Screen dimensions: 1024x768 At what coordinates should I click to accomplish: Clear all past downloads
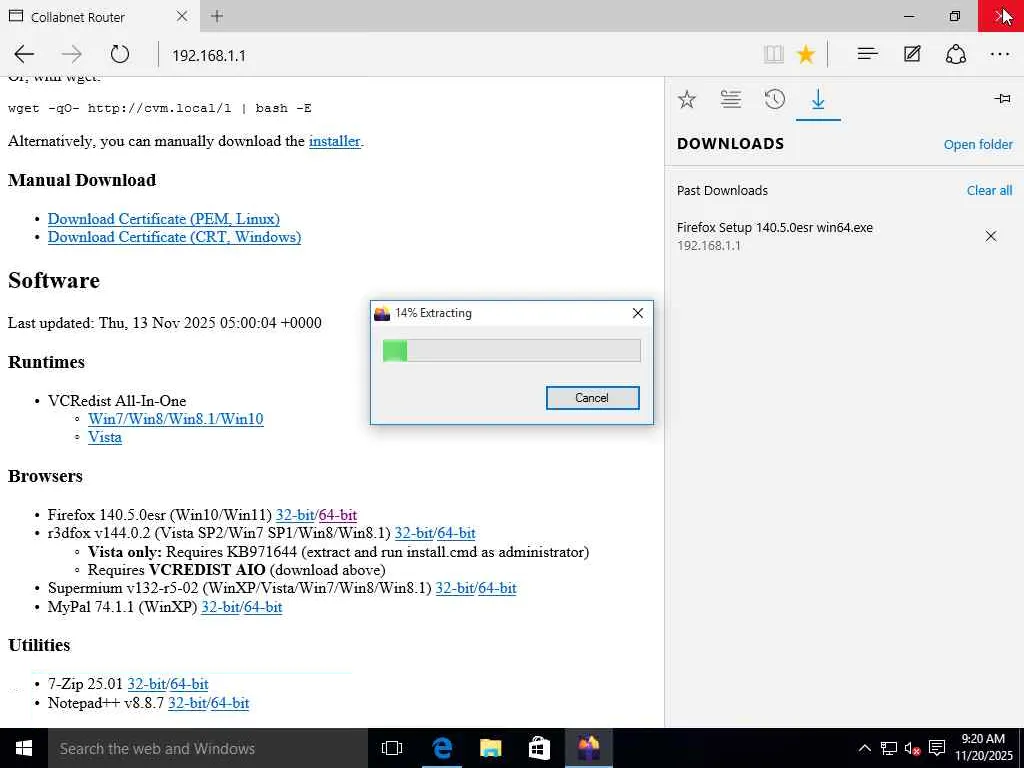click(989, 190)
